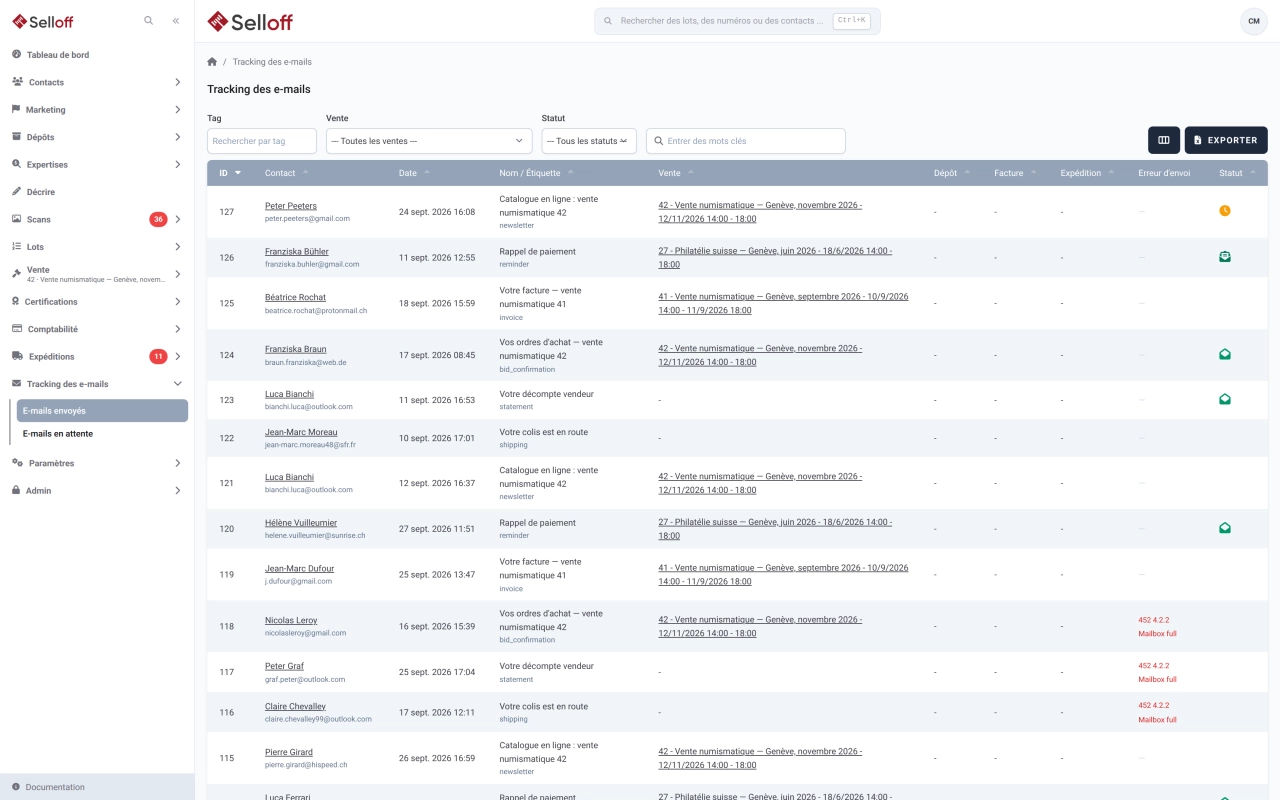
Task: Open contact Peter Peeters link
Action: (291, 206)
